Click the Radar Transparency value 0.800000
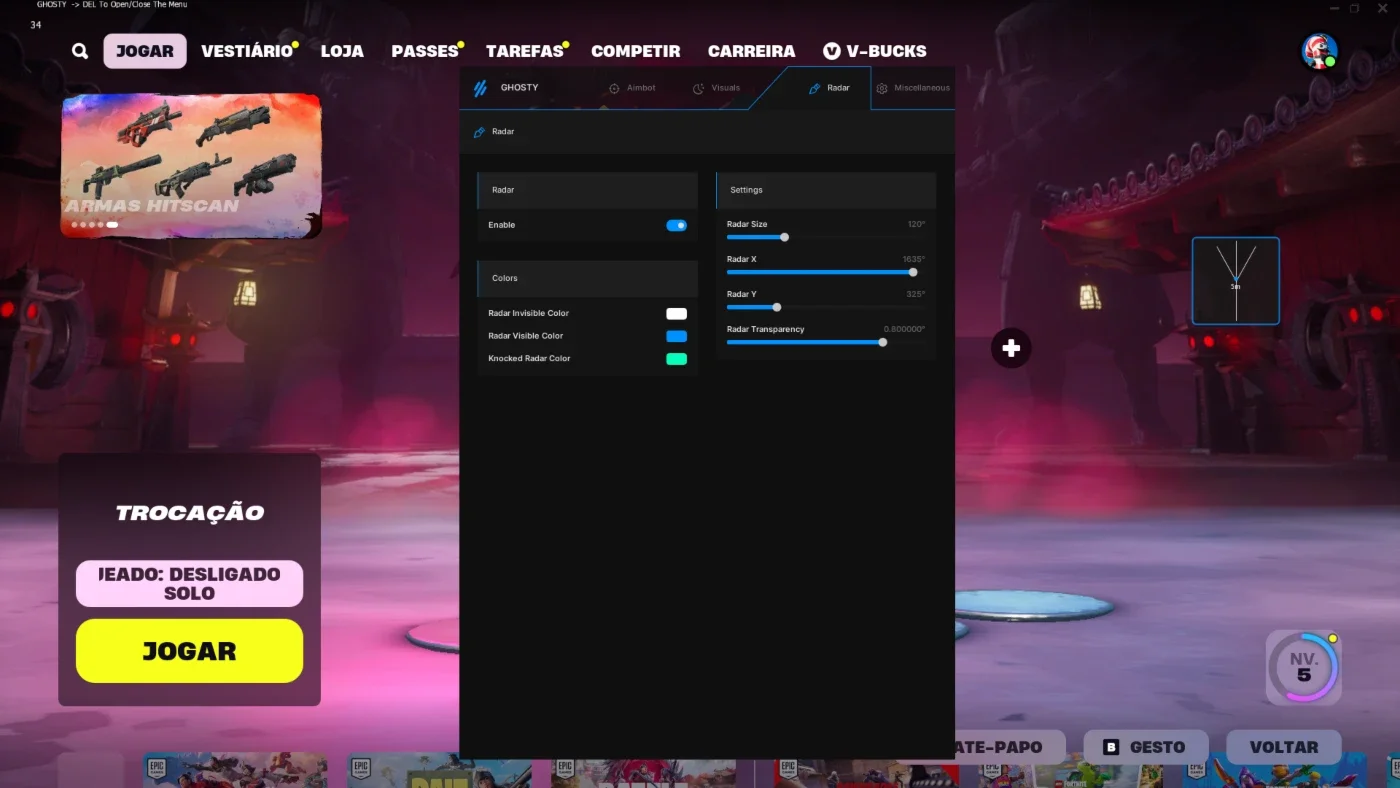 pos(904,329)
